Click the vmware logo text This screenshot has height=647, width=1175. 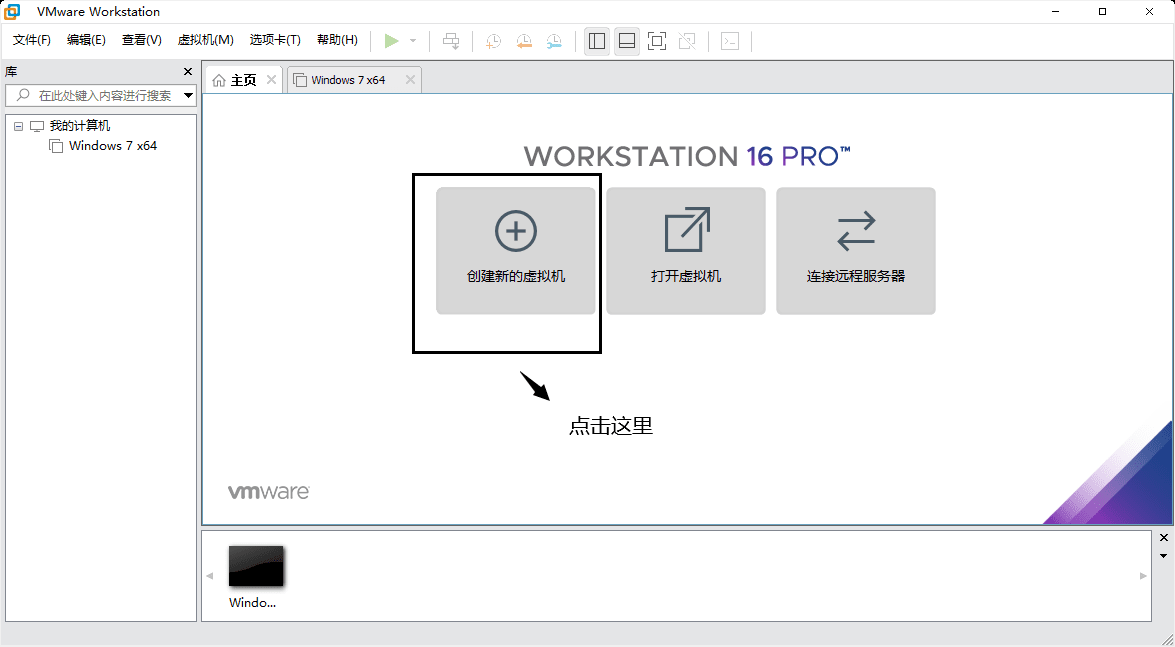pyautogui.click(x=268, y=492)
